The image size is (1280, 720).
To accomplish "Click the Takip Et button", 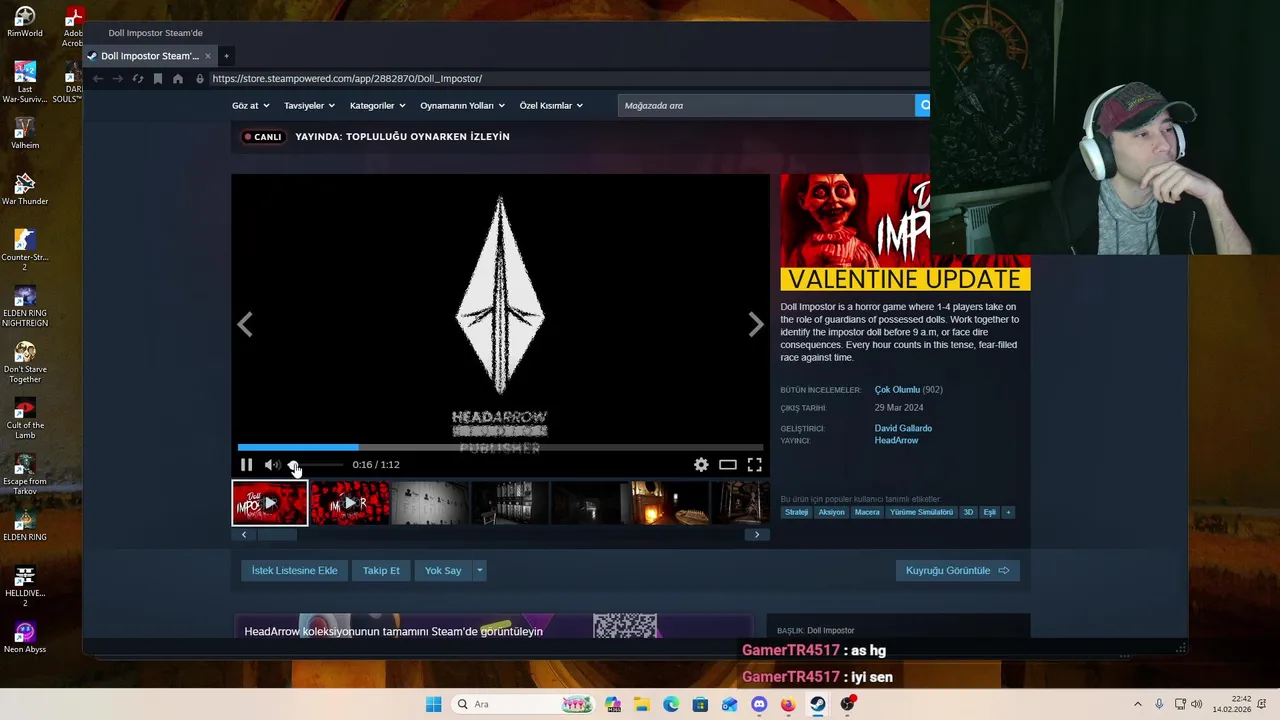I will [x=381, y=570].
